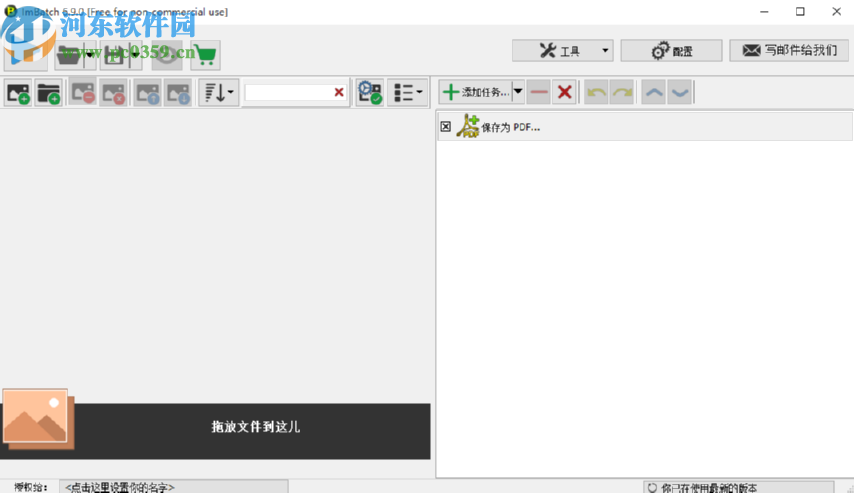Viewport: 854px width, 493px height.
Task: Add images with the image-plus icon
Action: (18, 93)
